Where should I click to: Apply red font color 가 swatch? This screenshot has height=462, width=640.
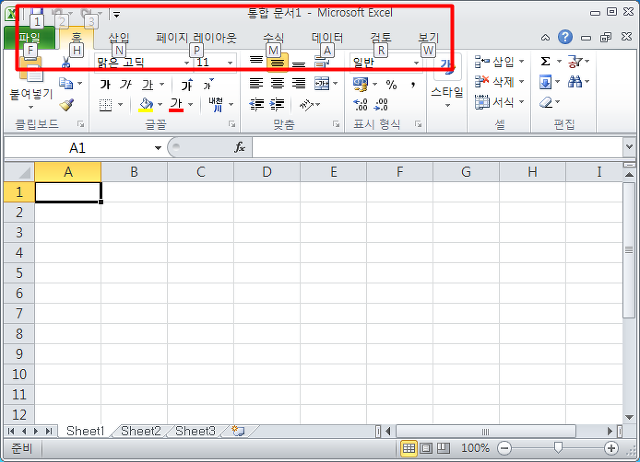pos(176,104)
